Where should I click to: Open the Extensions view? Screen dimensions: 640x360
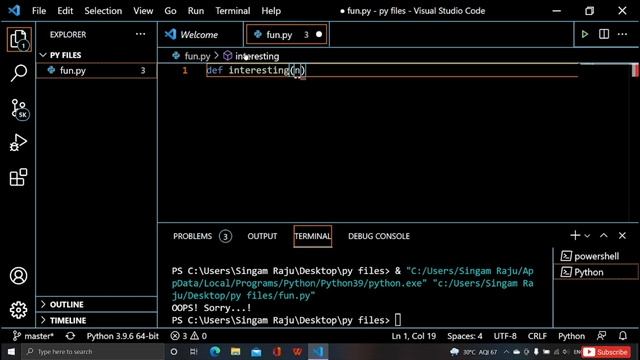coord(18,177)
